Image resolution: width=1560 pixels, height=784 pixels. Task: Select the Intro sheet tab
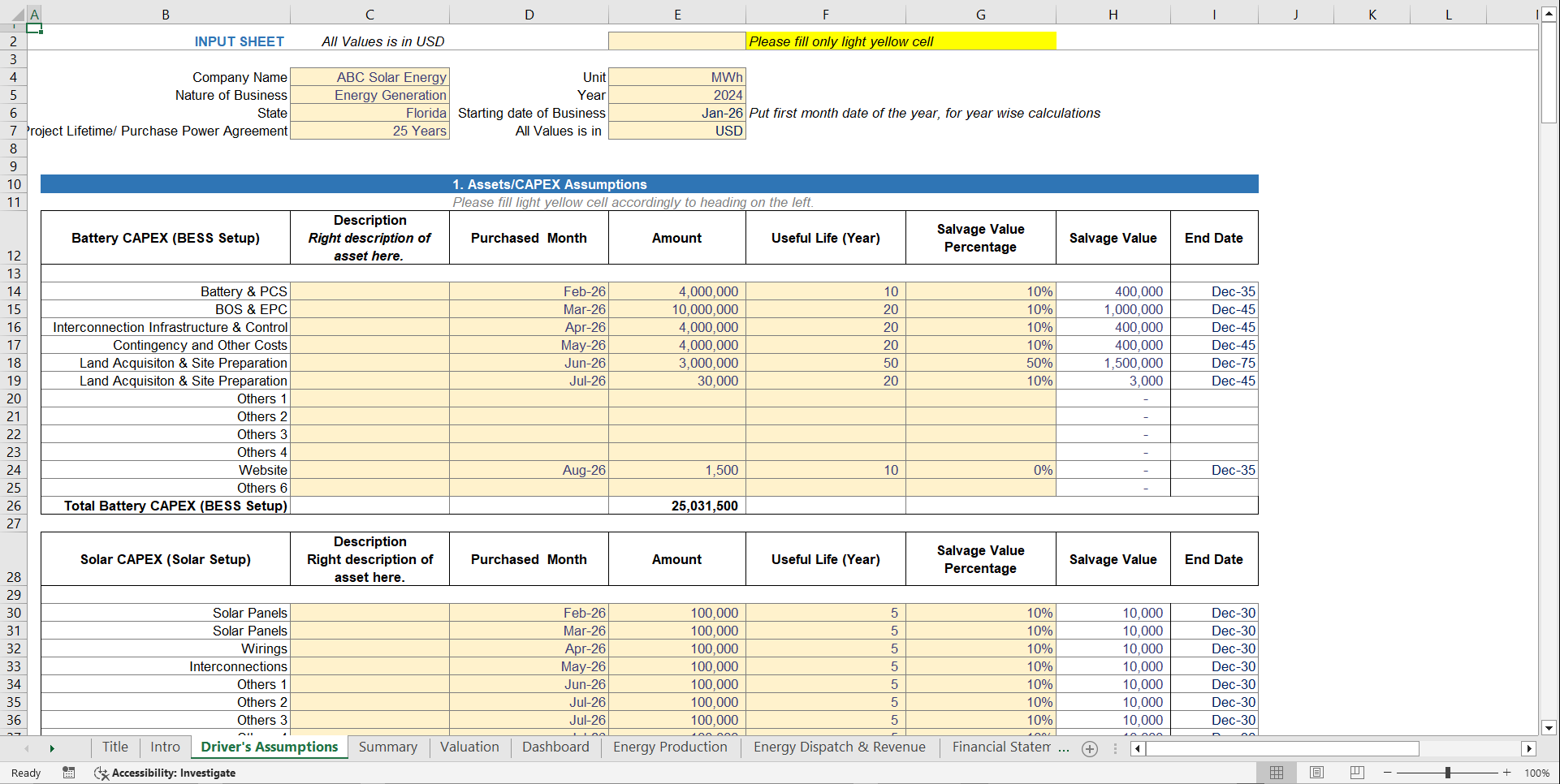[x=165, y=747]
